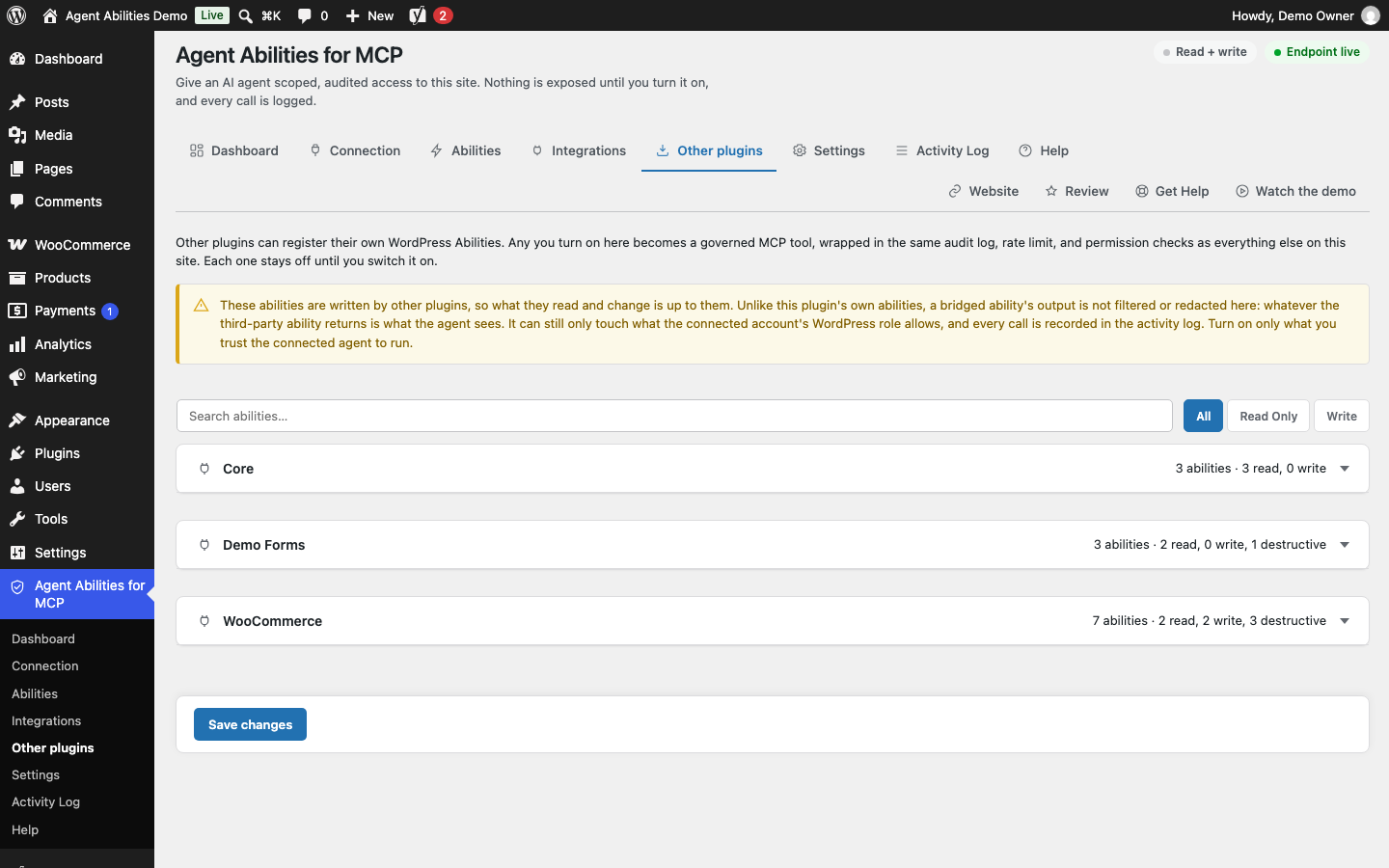The width and height of the screenshot is (1389, 868).
Task: Click the Pages icon in sidebar
Action: tap(17, 169)
